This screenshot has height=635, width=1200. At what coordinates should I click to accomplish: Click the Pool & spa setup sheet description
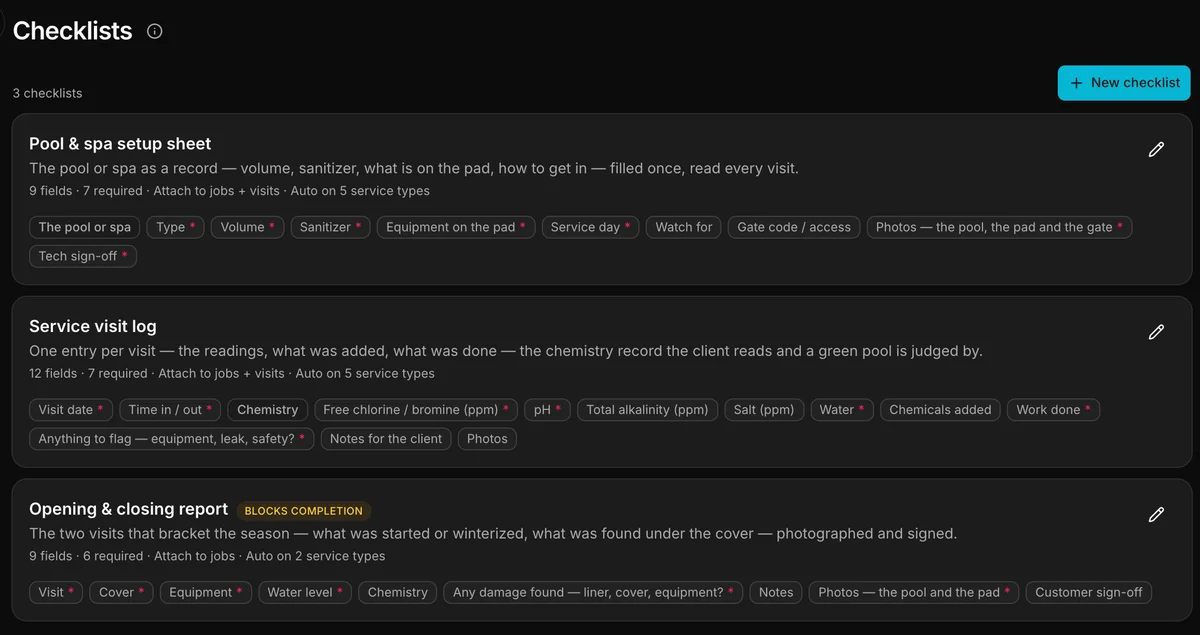tap(414, 169)
